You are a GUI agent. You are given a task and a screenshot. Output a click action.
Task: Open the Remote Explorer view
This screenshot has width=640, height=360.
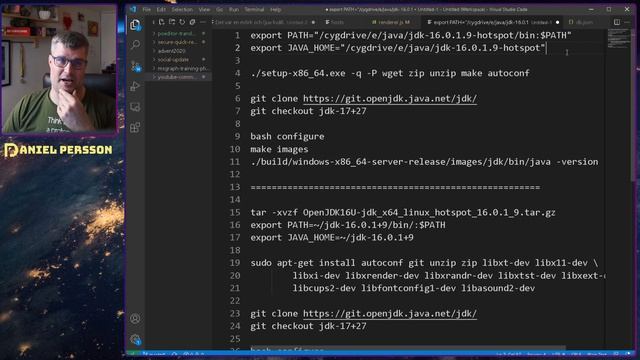pos(135,107)
